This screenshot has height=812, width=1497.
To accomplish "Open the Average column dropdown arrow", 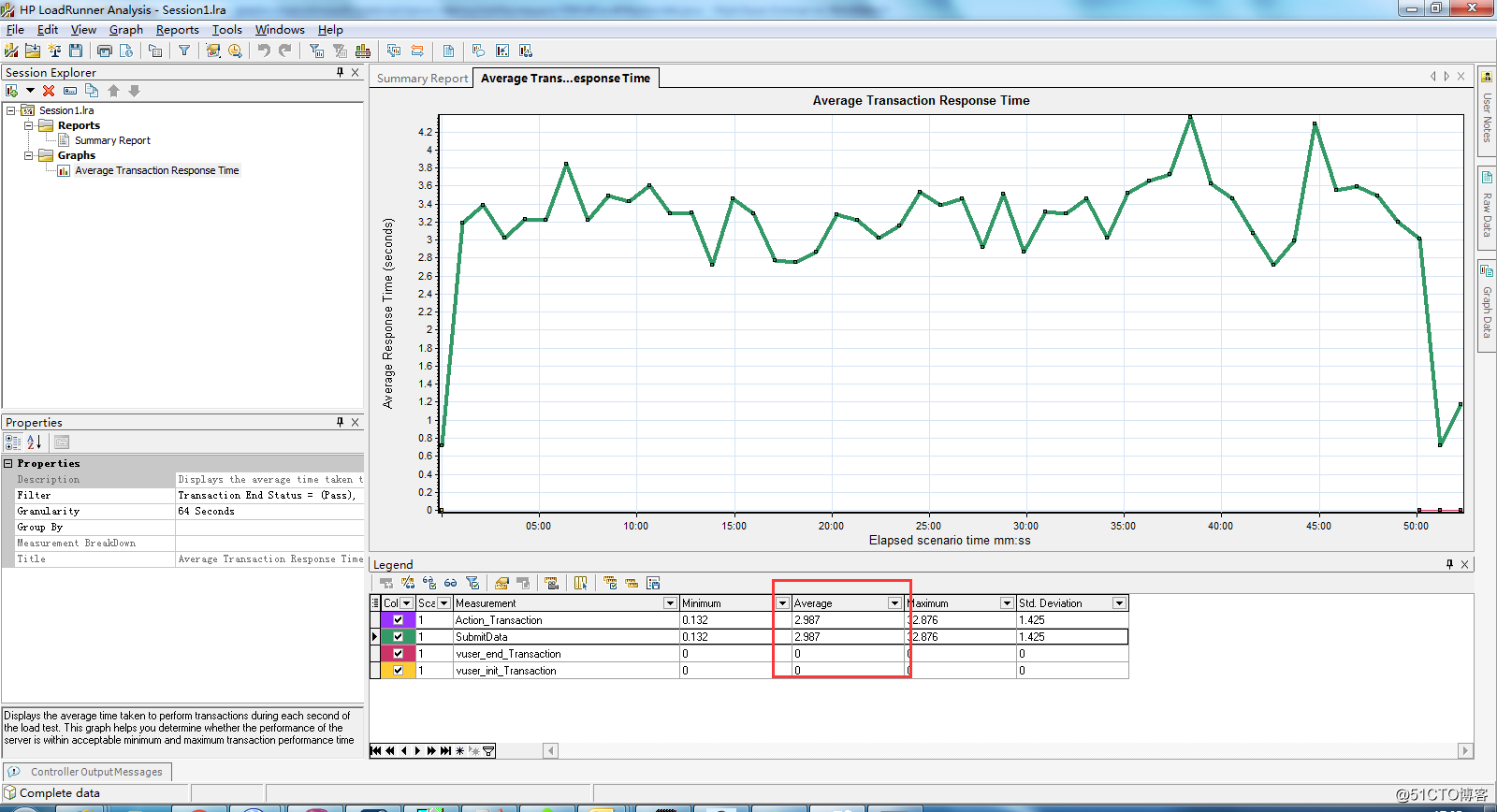I will (894, 603).
